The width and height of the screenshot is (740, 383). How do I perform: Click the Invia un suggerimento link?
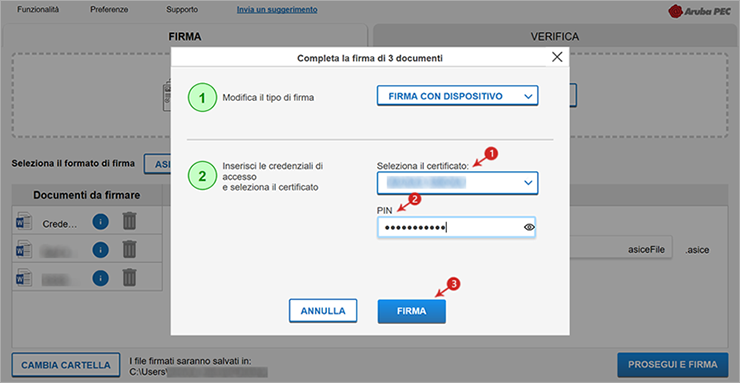[277, 9]
